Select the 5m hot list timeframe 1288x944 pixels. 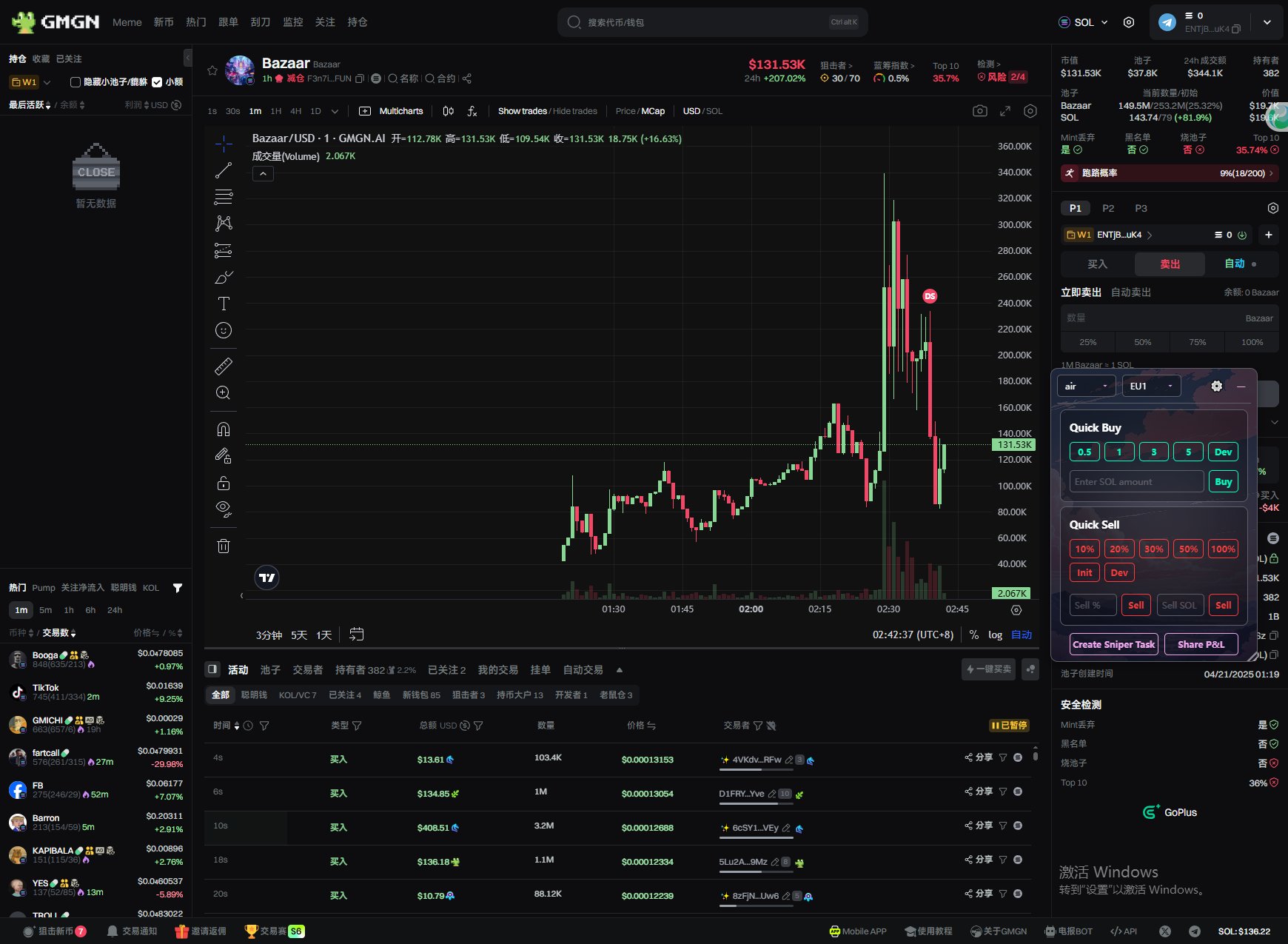tap(46, 610)
